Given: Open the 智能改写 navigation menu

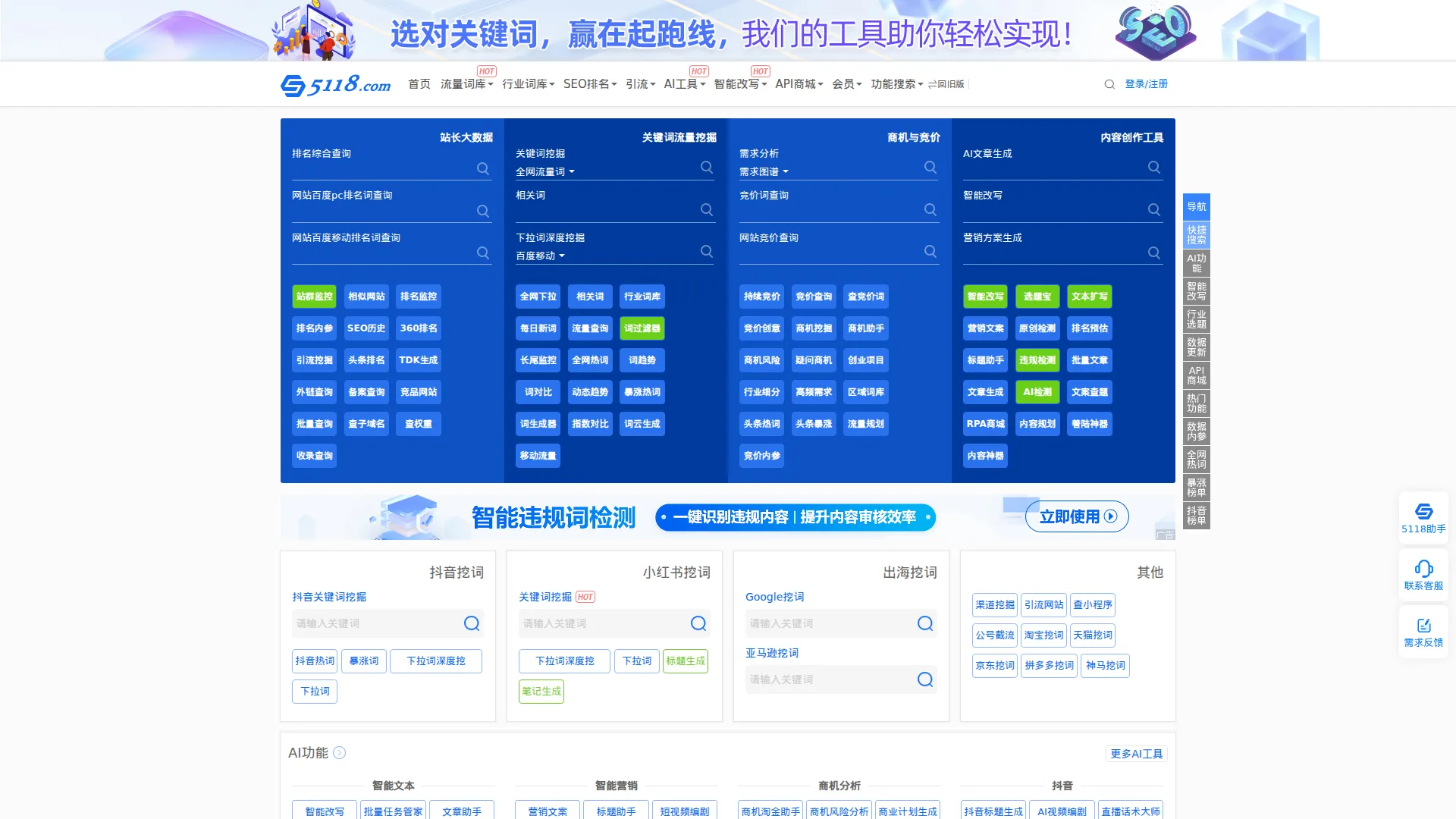Looking at the screenshot, I should 740,84.
